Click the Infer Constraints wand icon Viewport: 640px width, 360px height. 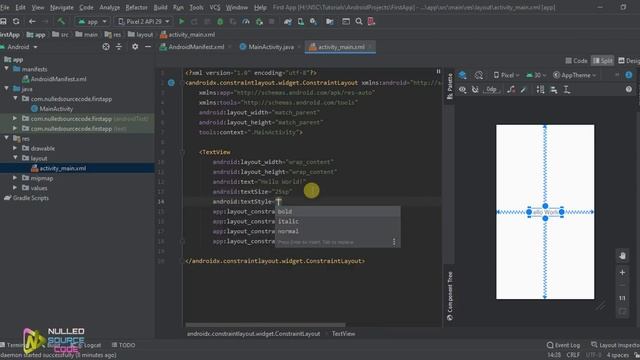click(x=524, y=89)
